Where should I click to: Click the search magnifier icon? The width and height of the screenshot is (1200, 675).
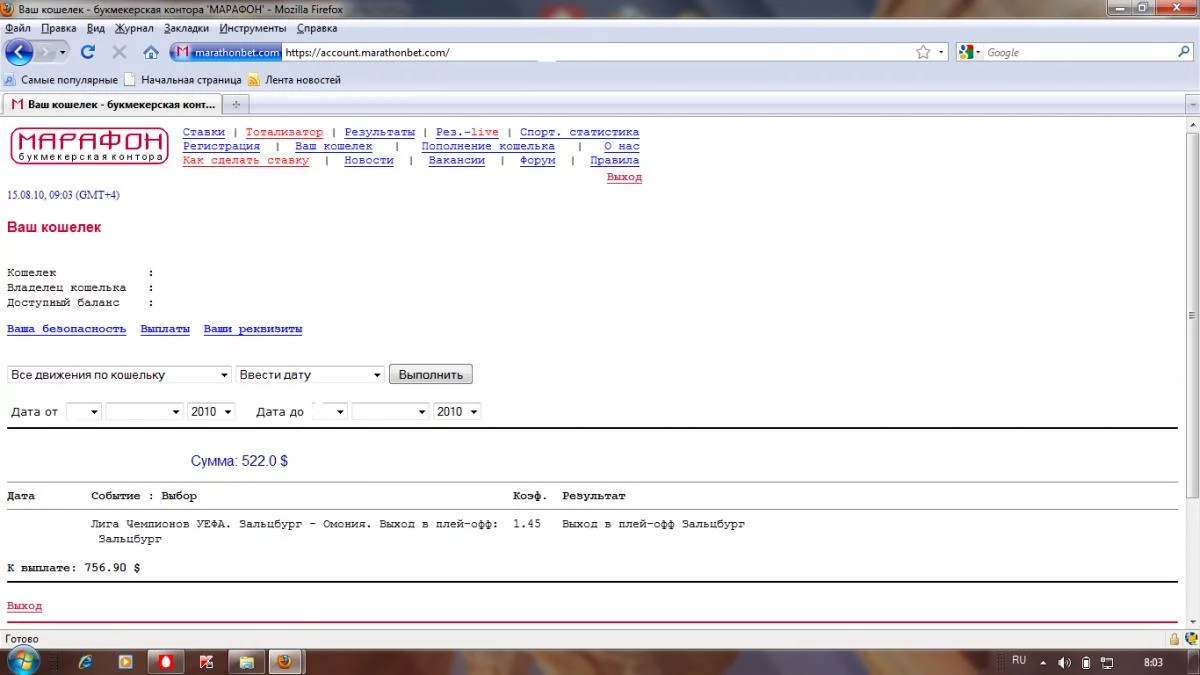[x=1184, y=52]
